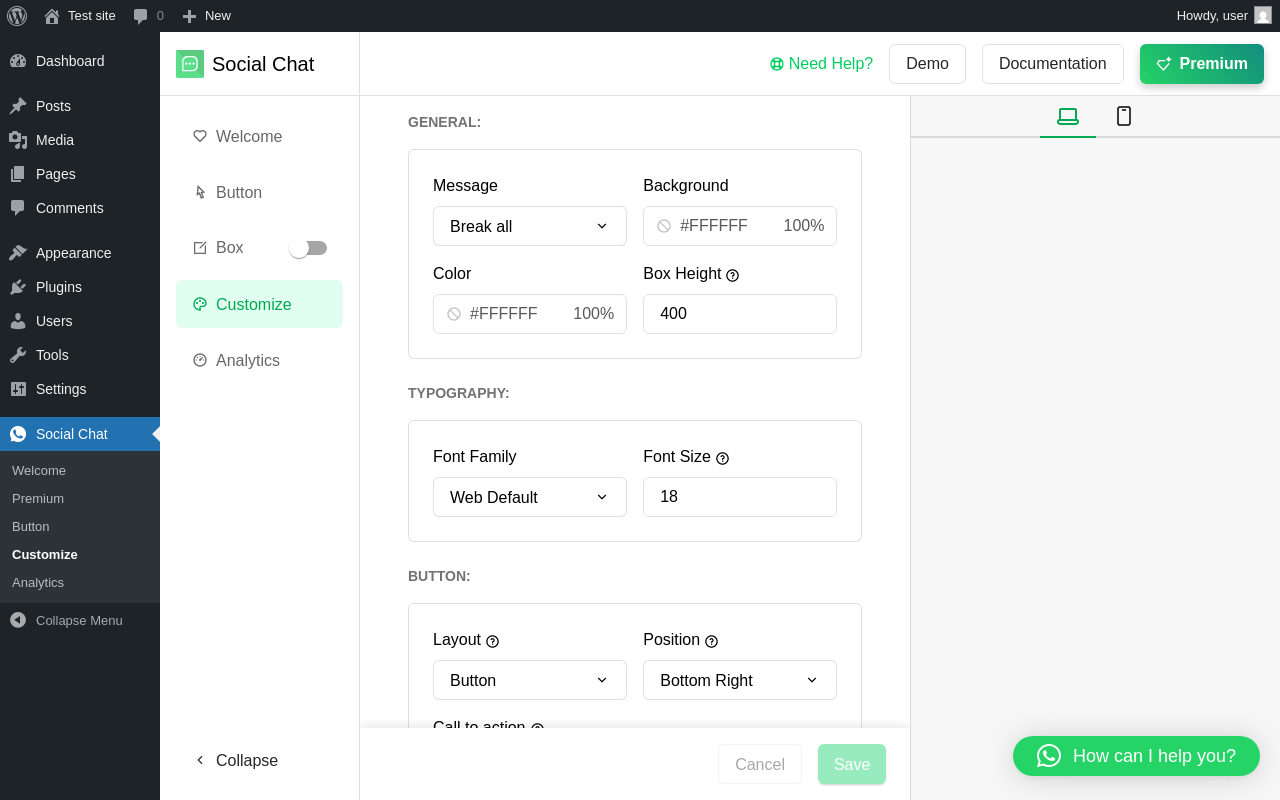Expand the Position dropdown (Bottom Right)

pyautogui.click(x=740, y=680)
